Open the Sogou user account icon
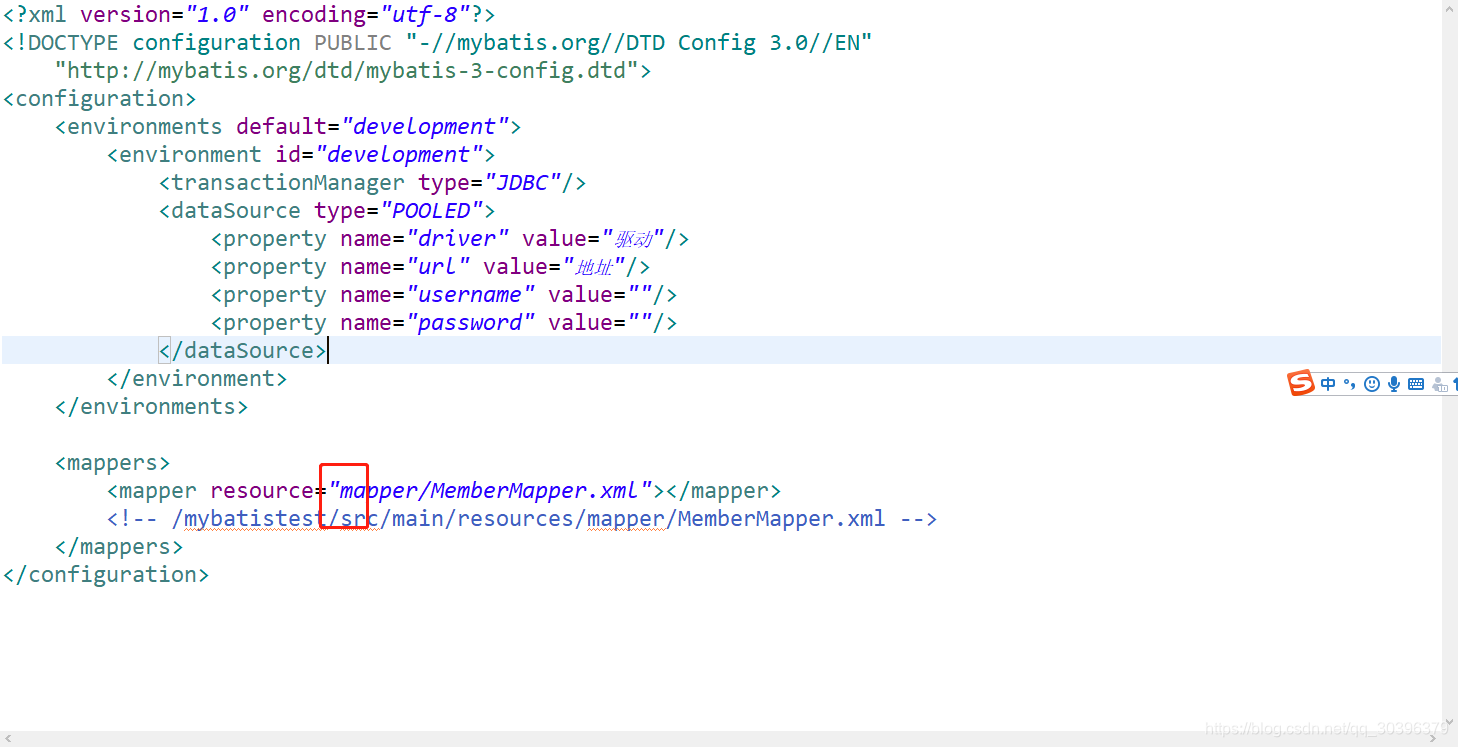Screen dimensions: 1458x747 point(1440,384)
